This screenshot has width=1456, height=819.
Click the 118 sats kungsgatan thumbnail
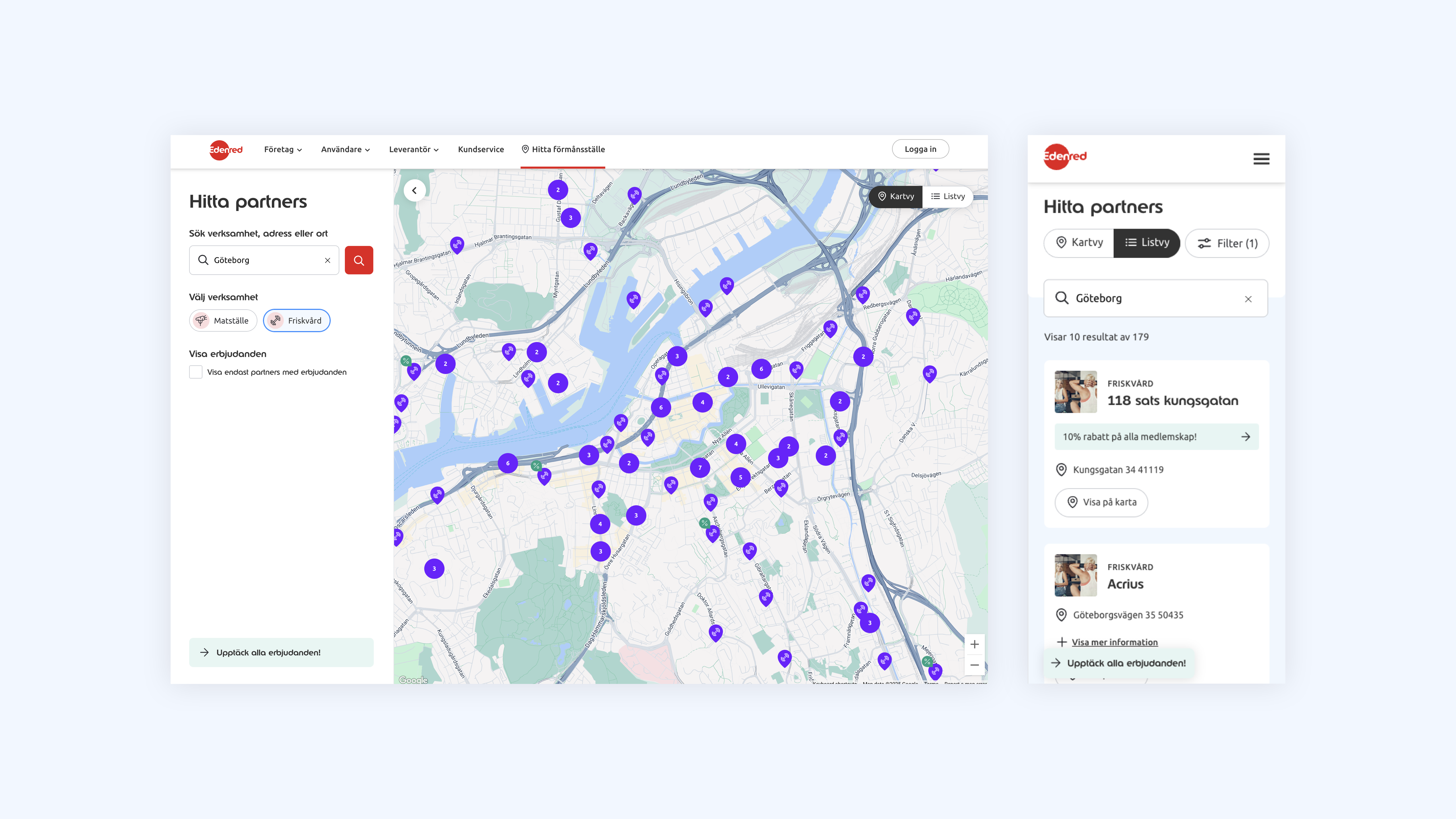(1076, 392)
